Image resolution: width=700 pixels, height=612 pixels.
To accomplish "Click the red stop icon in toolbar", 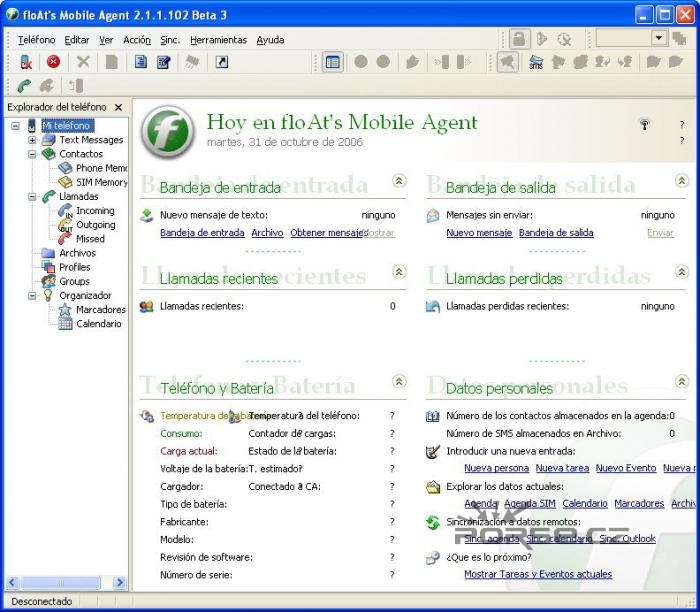I will click(x=54, y=62).
